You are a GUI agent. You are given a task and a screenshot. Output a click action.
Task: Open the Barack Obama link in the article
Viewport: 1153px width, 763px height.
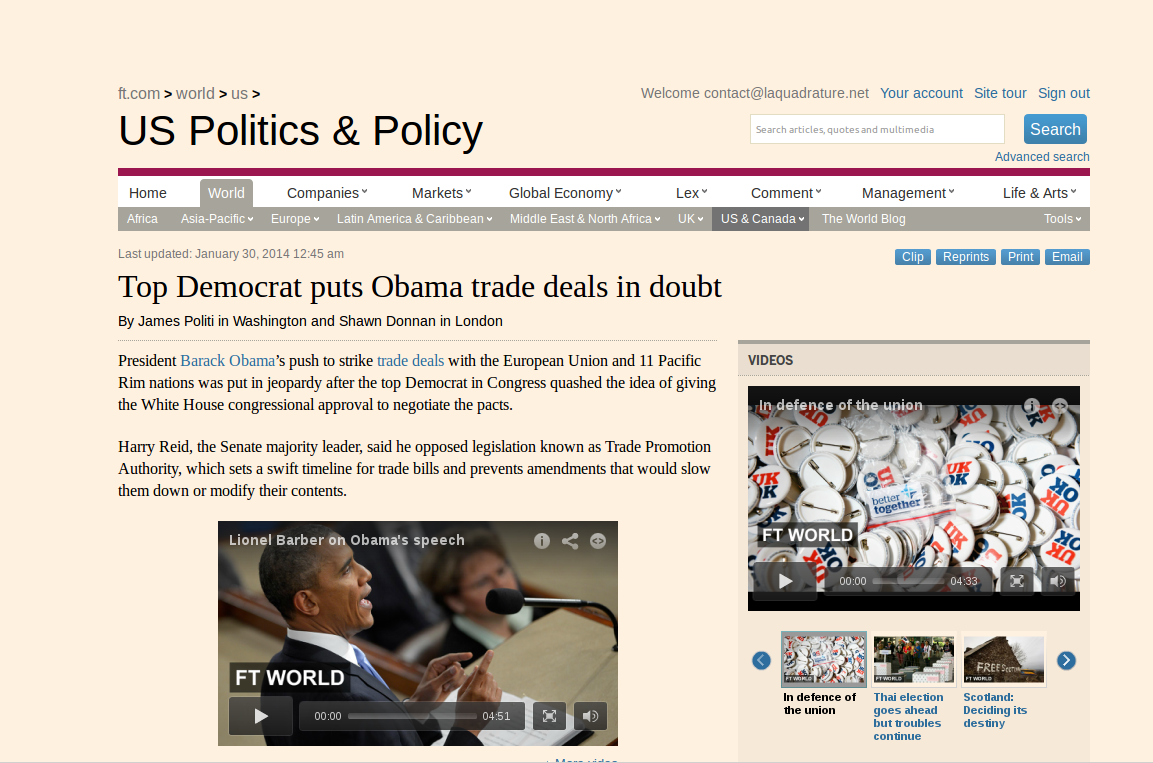[227, 361]
